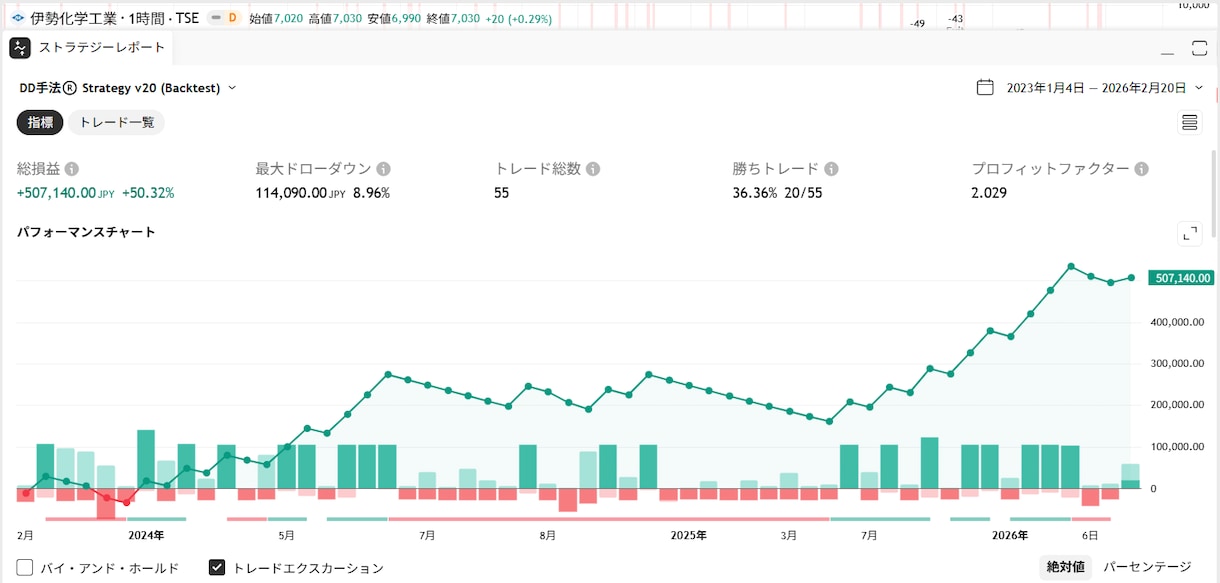Viewport: 1220px width, 583px height.
Task: Click the 終値 7,030 close price text
Action: (453, 18)
